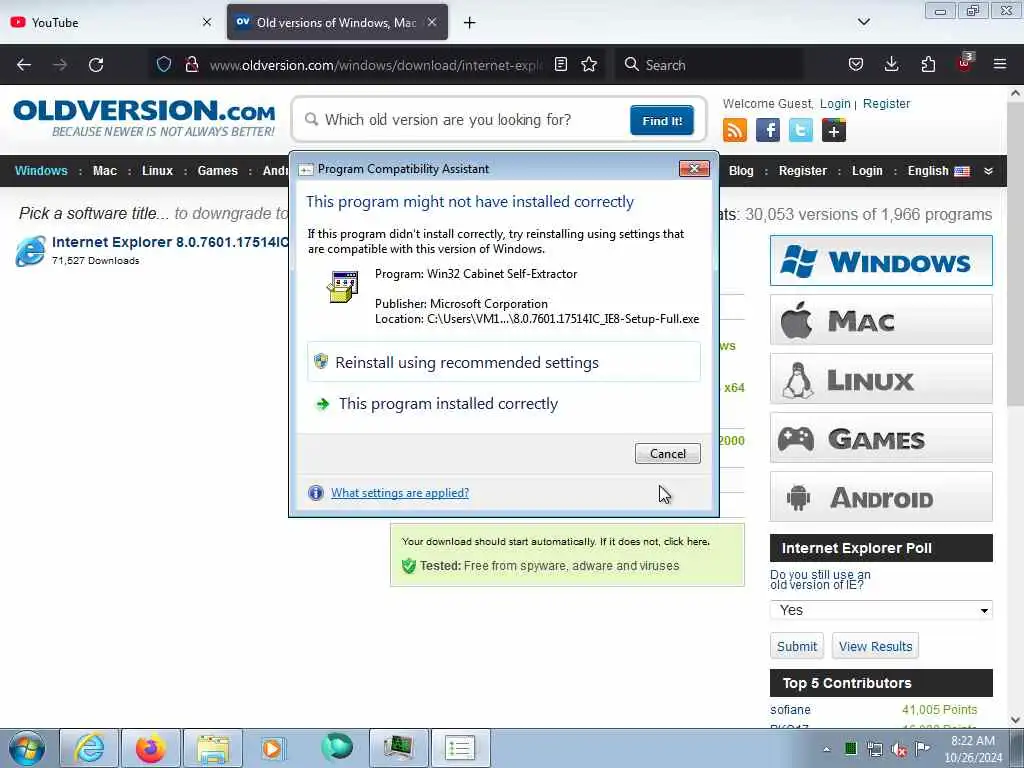Click the Google Plus share icon

point(834,130)
